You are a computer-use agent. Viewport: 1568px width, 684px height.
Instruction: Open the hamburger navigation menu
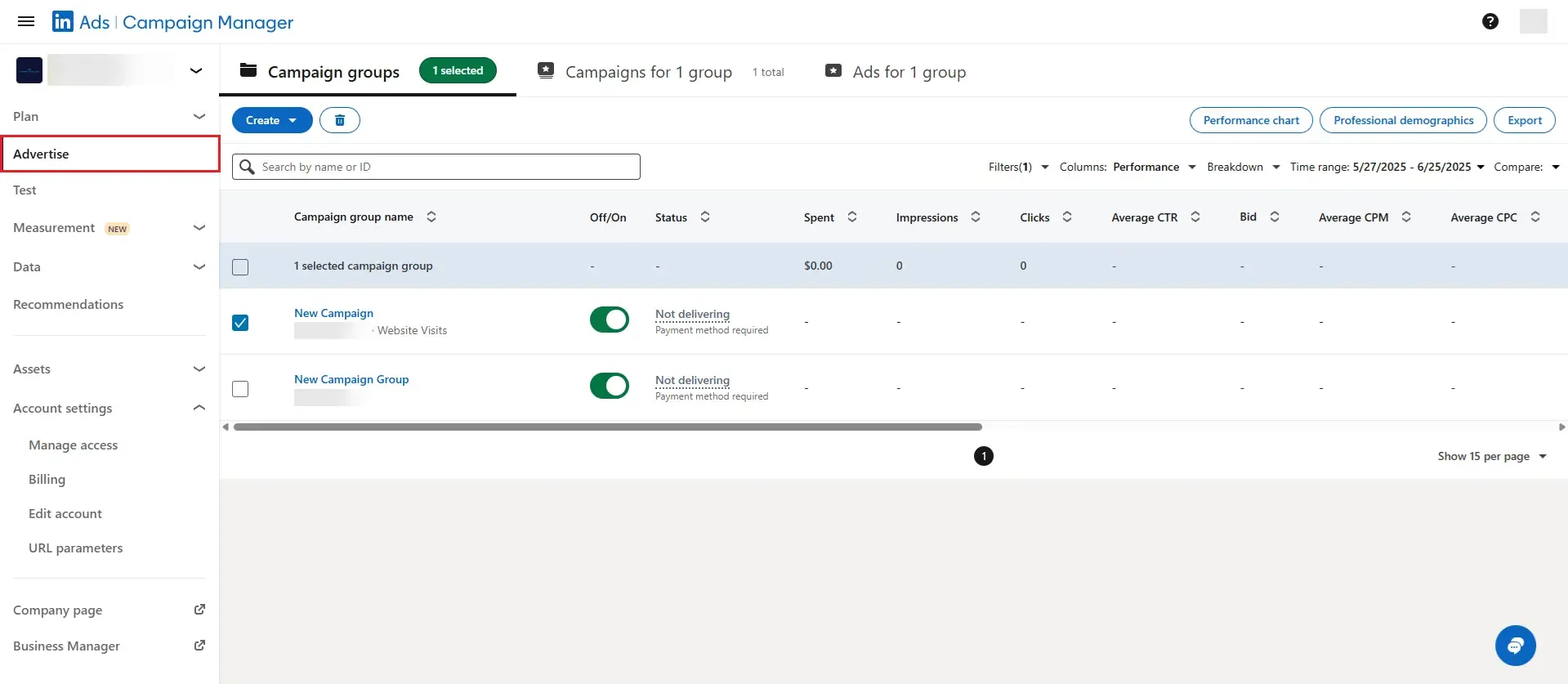[x=26, y=21]
